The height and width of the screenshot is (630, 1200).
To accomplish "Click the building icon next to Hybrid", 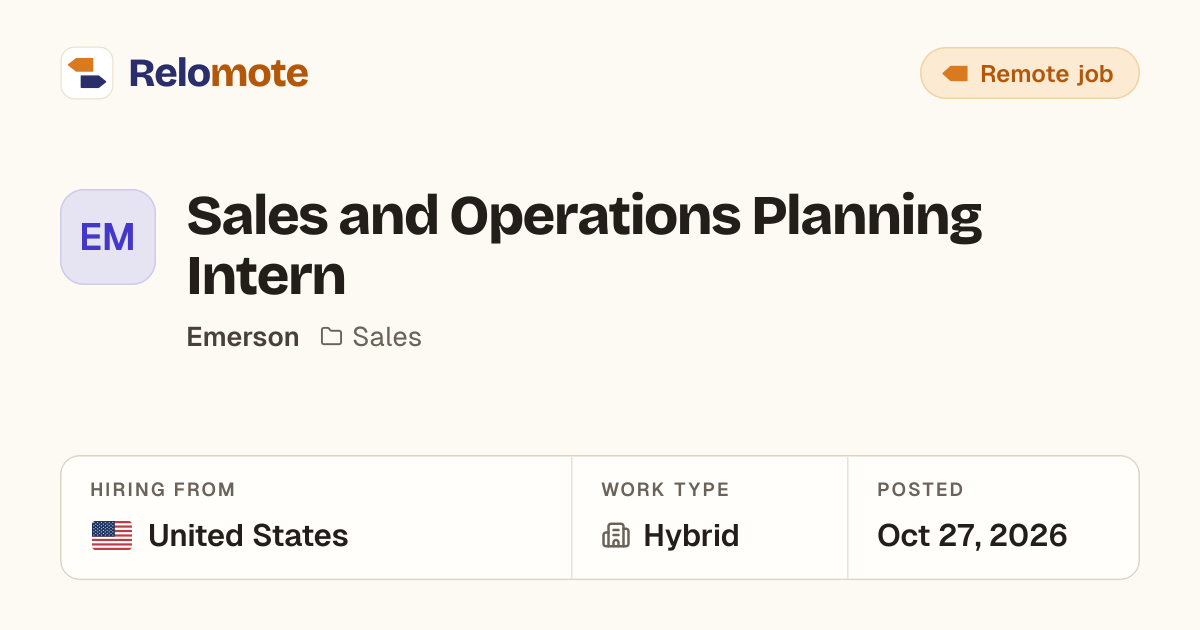I will coord(616,536).
